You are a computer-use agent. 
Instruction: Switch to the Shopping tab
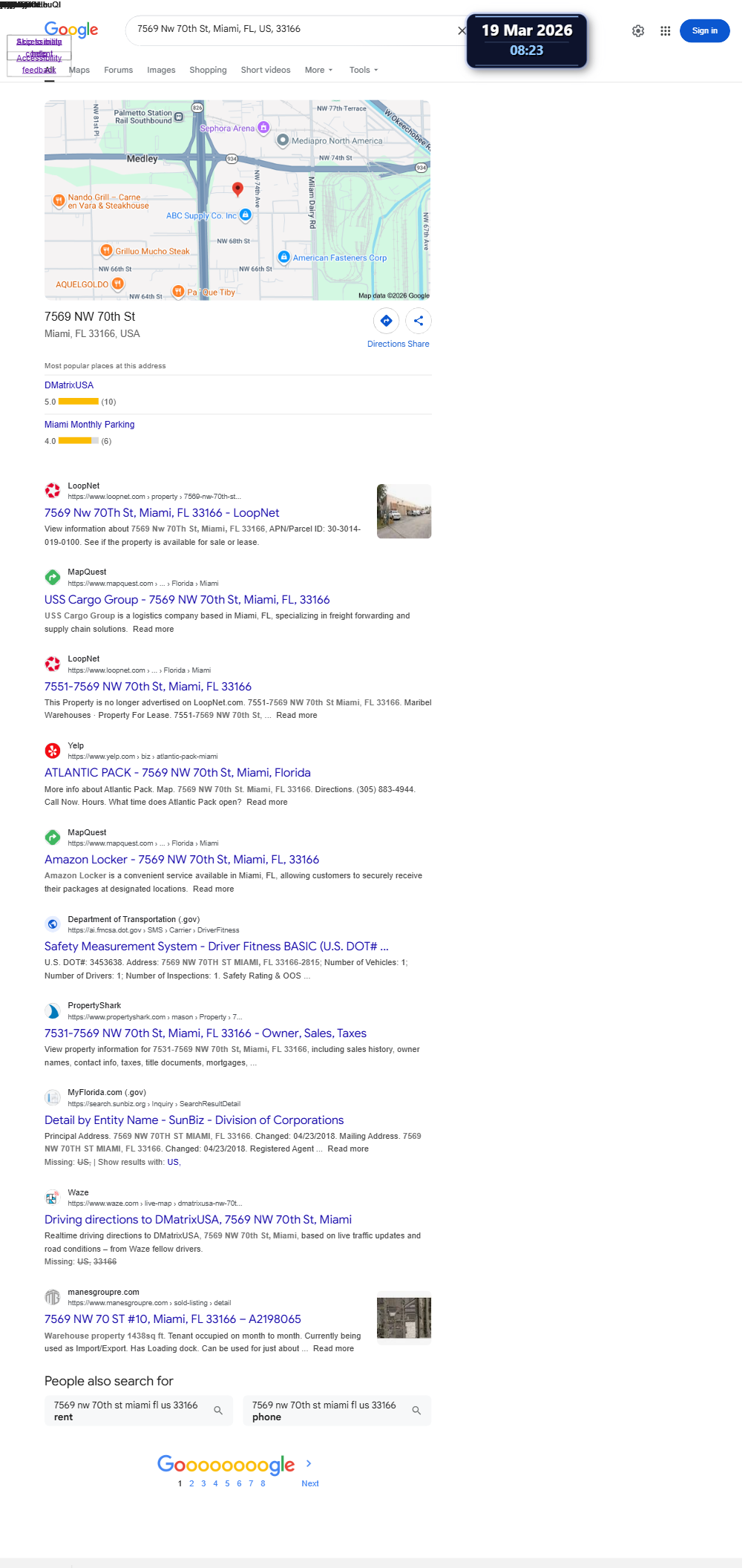[208, 70]
